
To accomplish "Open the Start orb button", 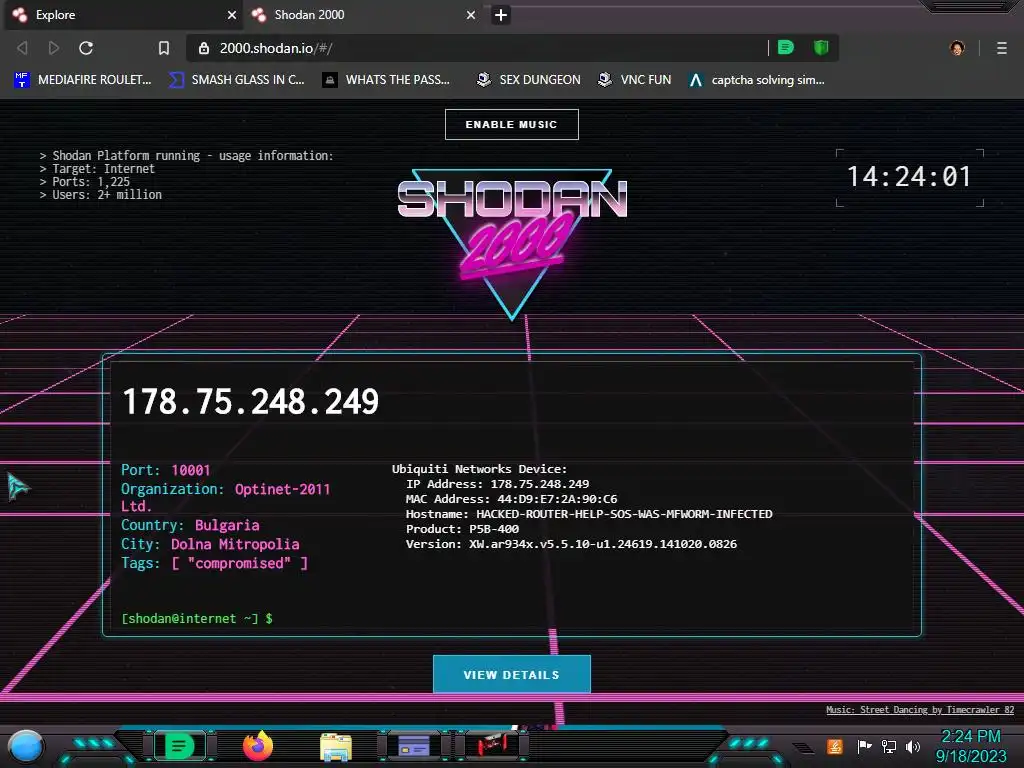I will (26, 747).
